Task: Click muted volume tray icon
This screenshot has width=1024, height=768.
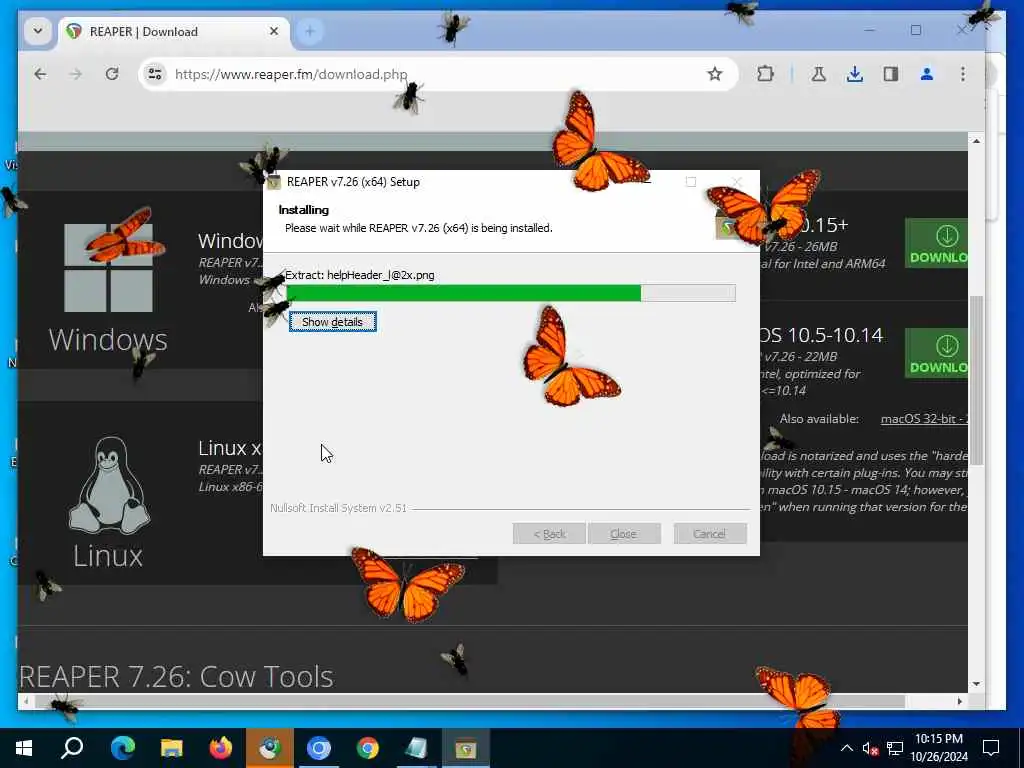Action: pos(870,748)
